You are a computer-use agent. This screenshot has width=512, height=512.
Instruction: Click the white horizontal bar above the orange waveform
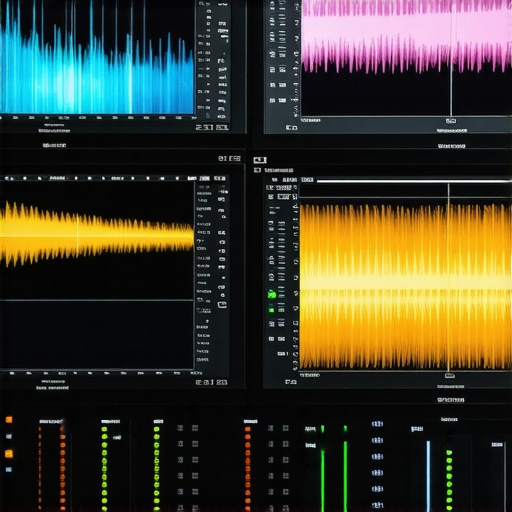pos(414,181)
